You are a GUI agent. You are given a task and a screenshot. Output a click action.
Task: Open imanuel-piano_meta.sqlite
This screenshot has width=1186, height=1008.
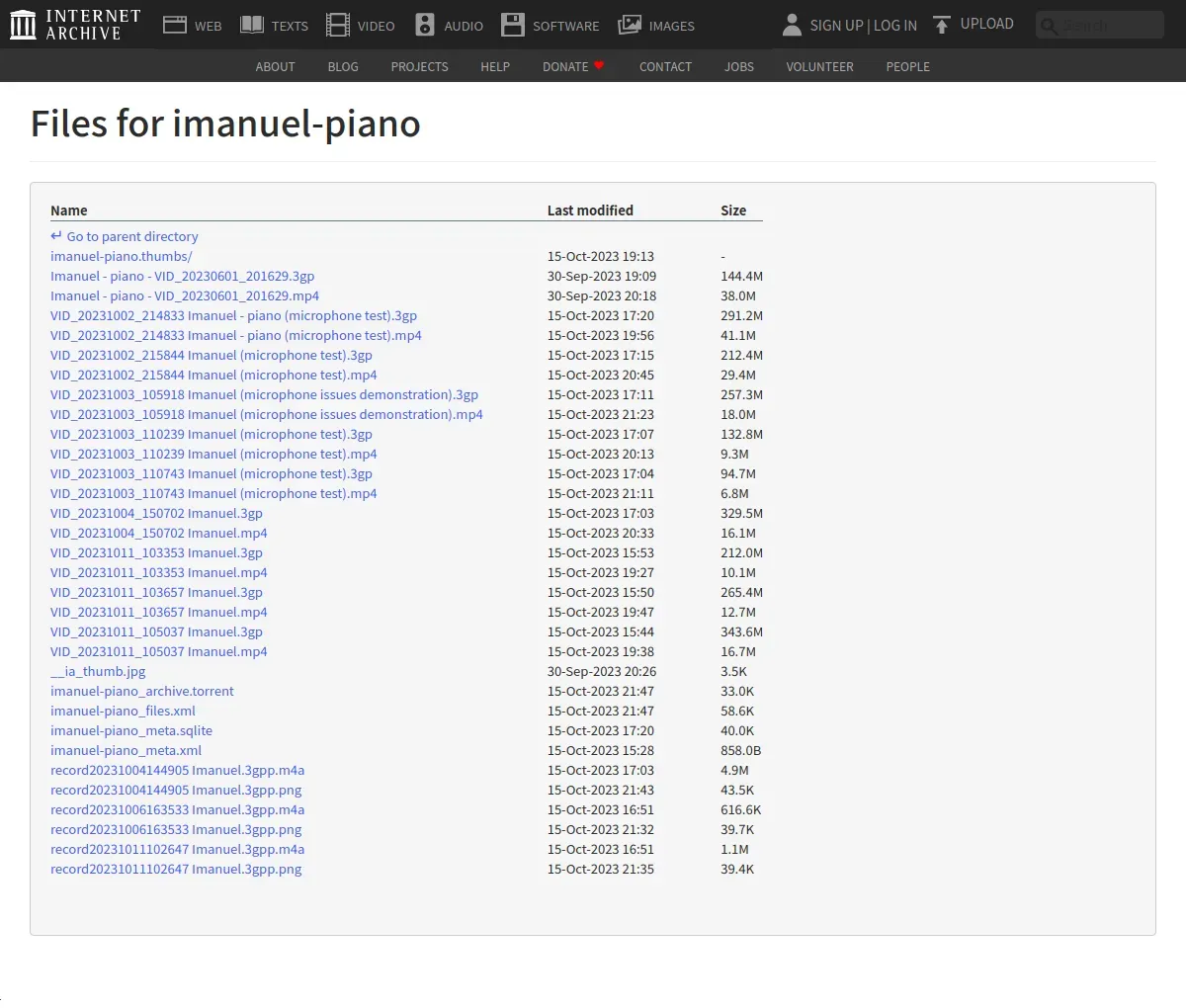point(131,730)
